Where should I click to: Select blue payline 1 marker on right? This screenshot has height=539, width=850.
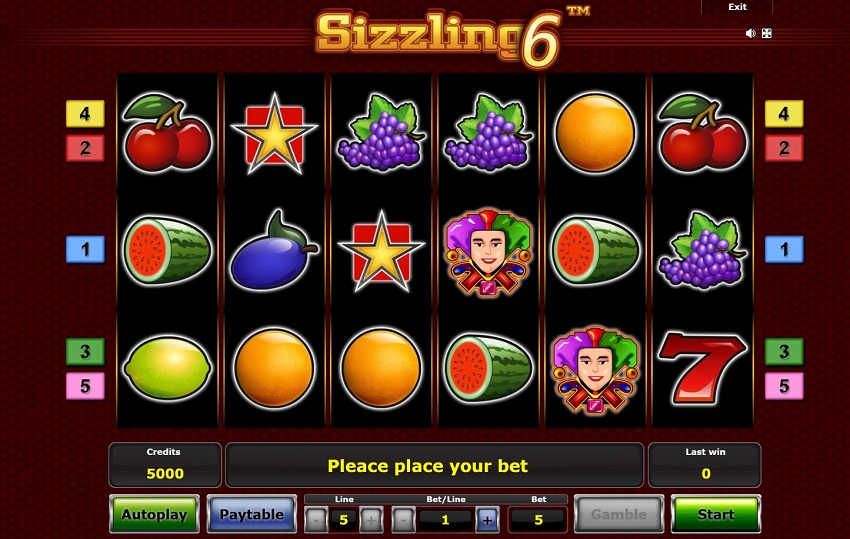[784, 249]
